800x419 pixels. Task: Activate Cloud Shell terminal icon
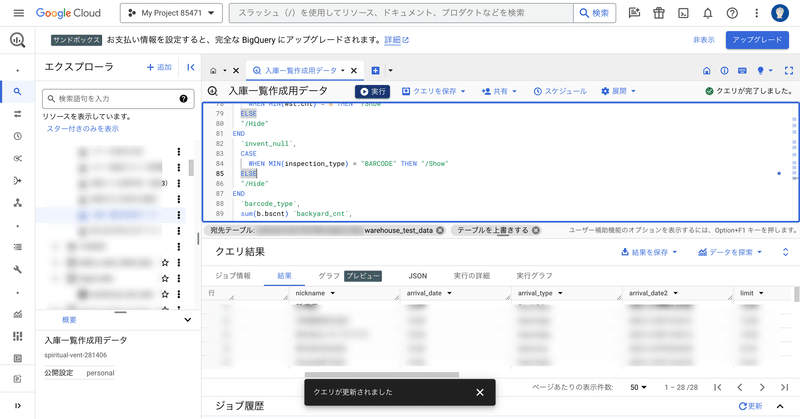683,13
